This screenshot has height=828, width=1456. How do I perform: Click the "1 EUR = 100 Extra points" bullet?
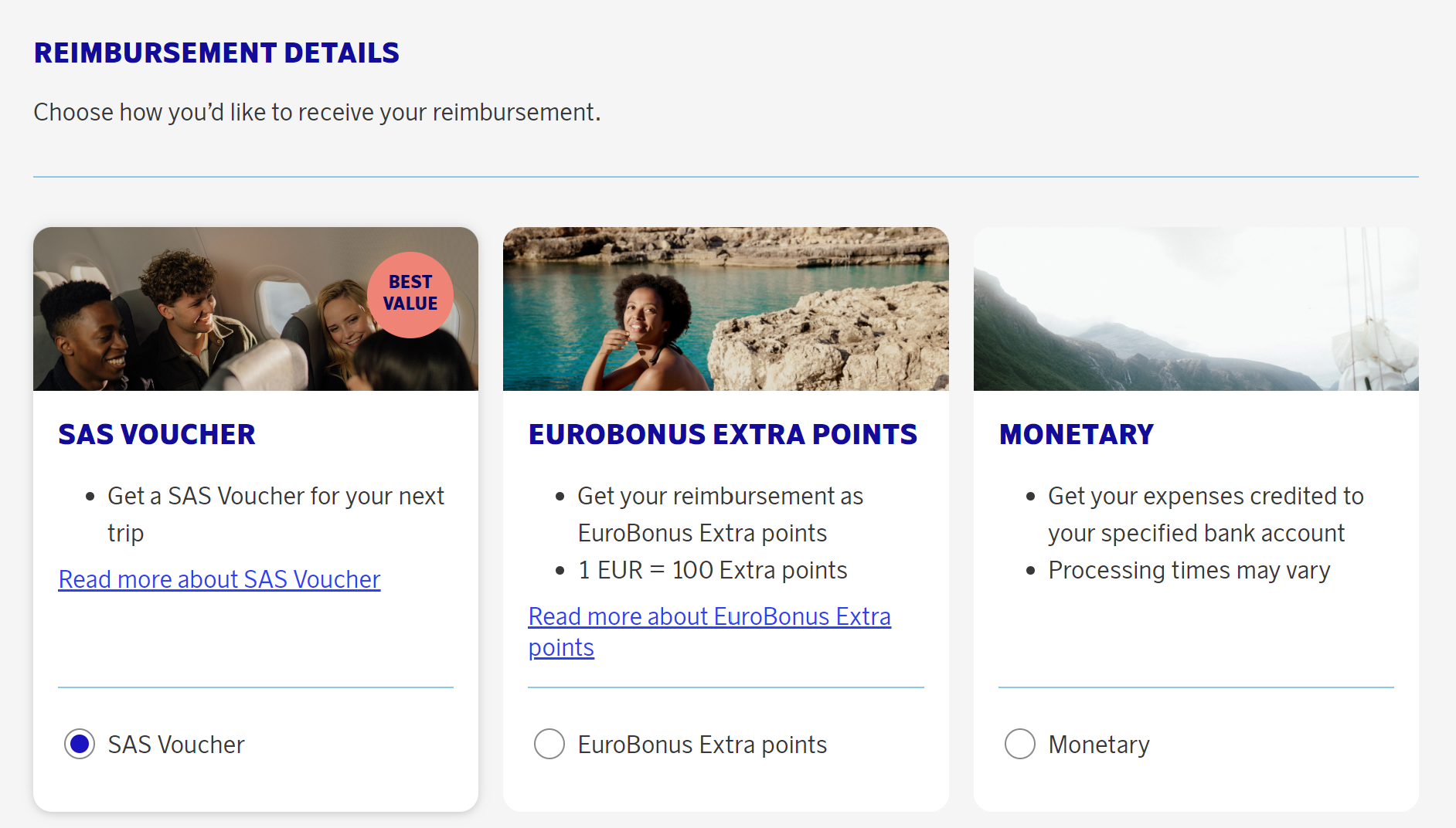(712, 570)
